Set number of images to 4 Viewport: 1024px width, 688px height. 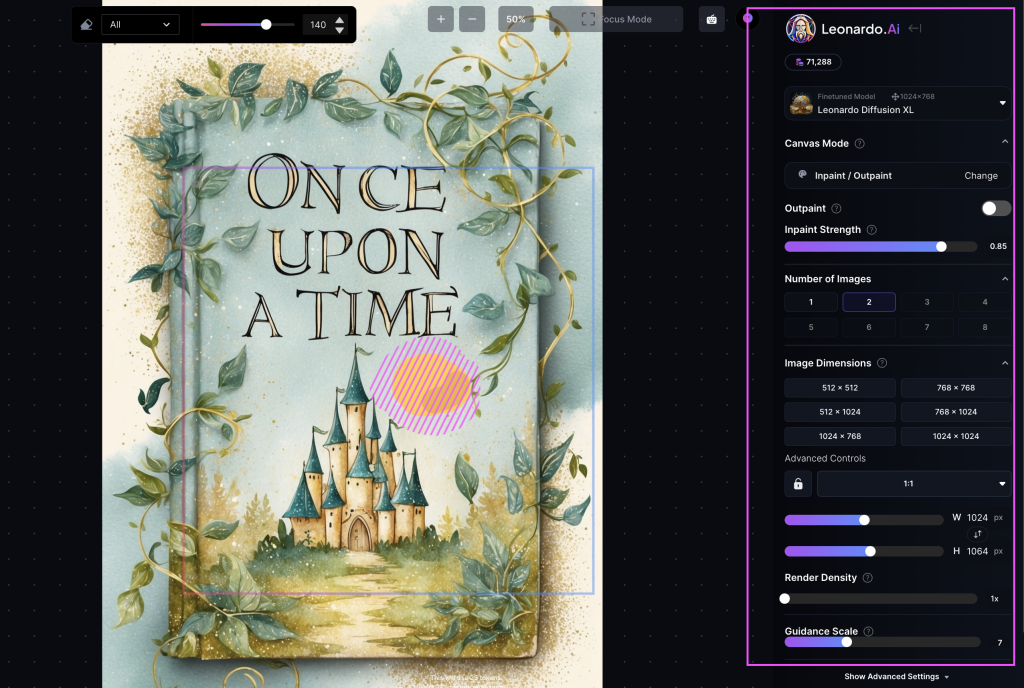click(984, 302)
